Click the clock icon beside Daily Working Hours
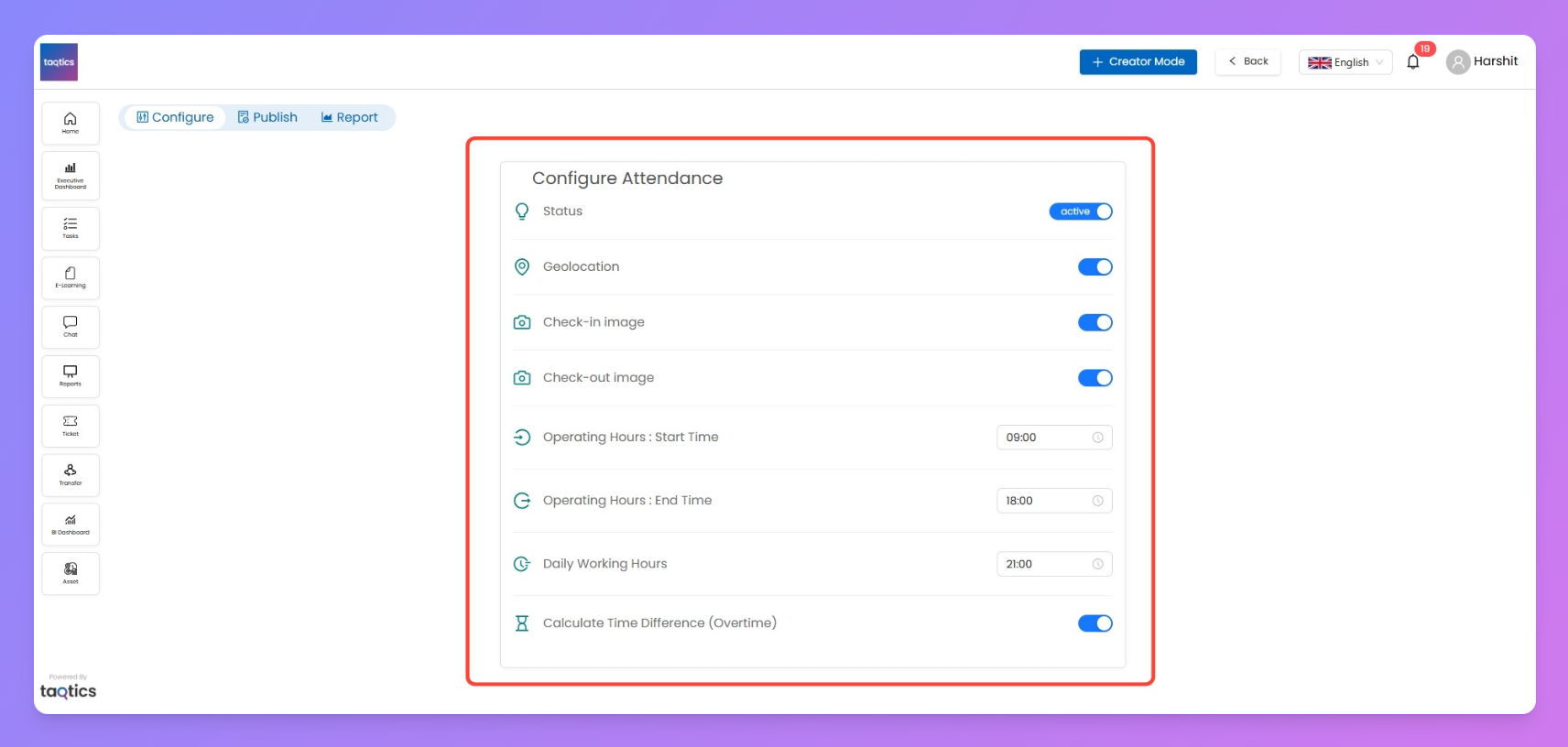This screenshot has height=747, width=1568. click(x=522, y=564)
